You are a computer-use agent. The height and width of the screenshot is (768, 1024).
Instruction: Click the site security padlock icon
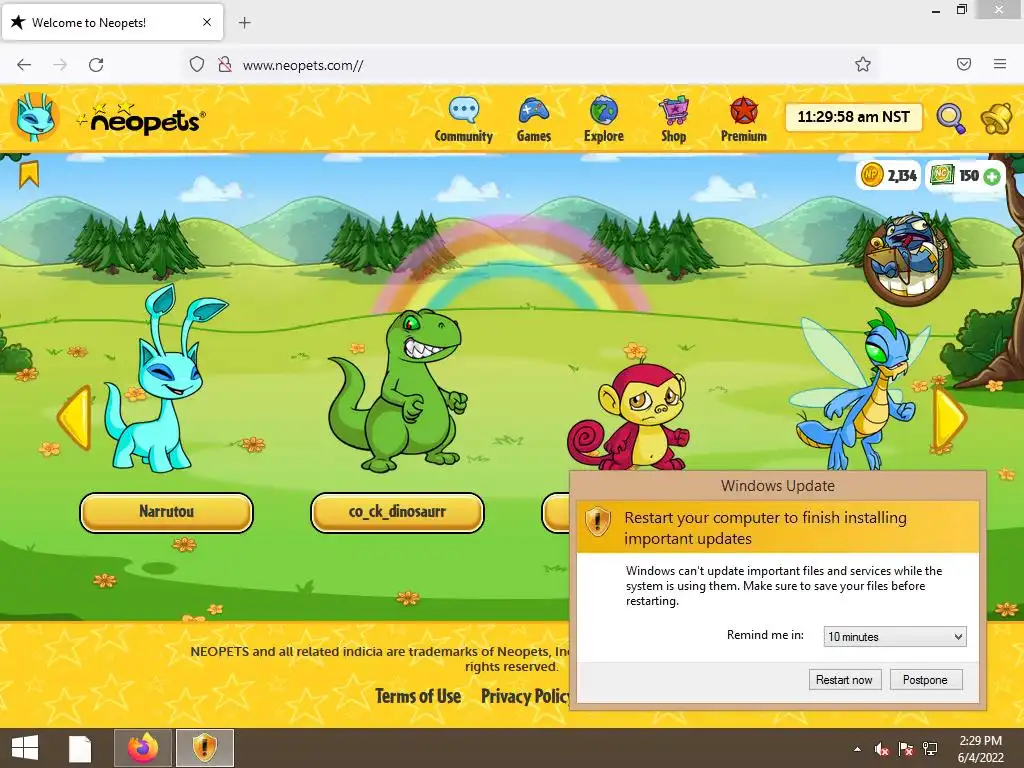pos(225,65)
